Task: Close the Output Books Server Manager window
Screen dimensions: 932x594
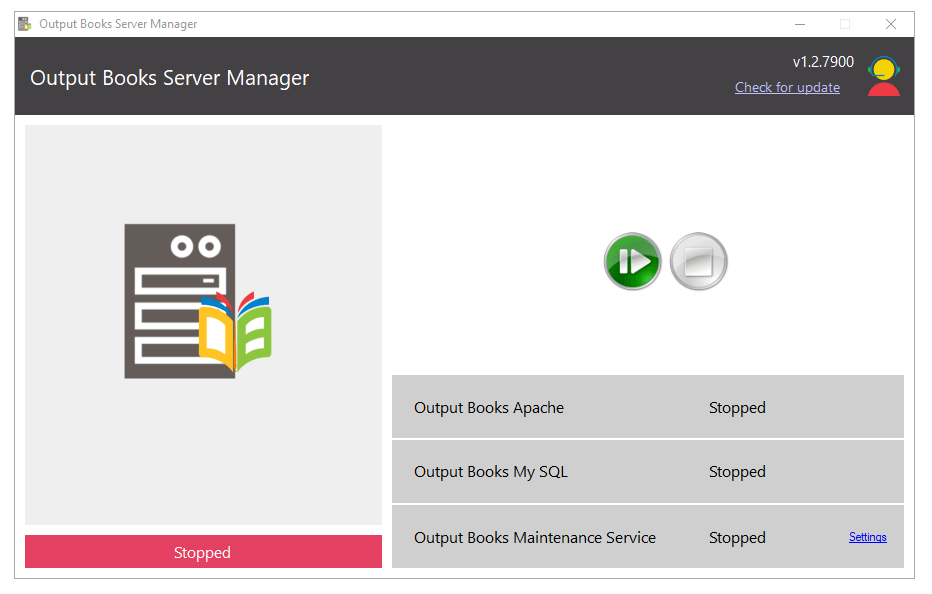Action: pyautogui.click(x=890, y=24)
